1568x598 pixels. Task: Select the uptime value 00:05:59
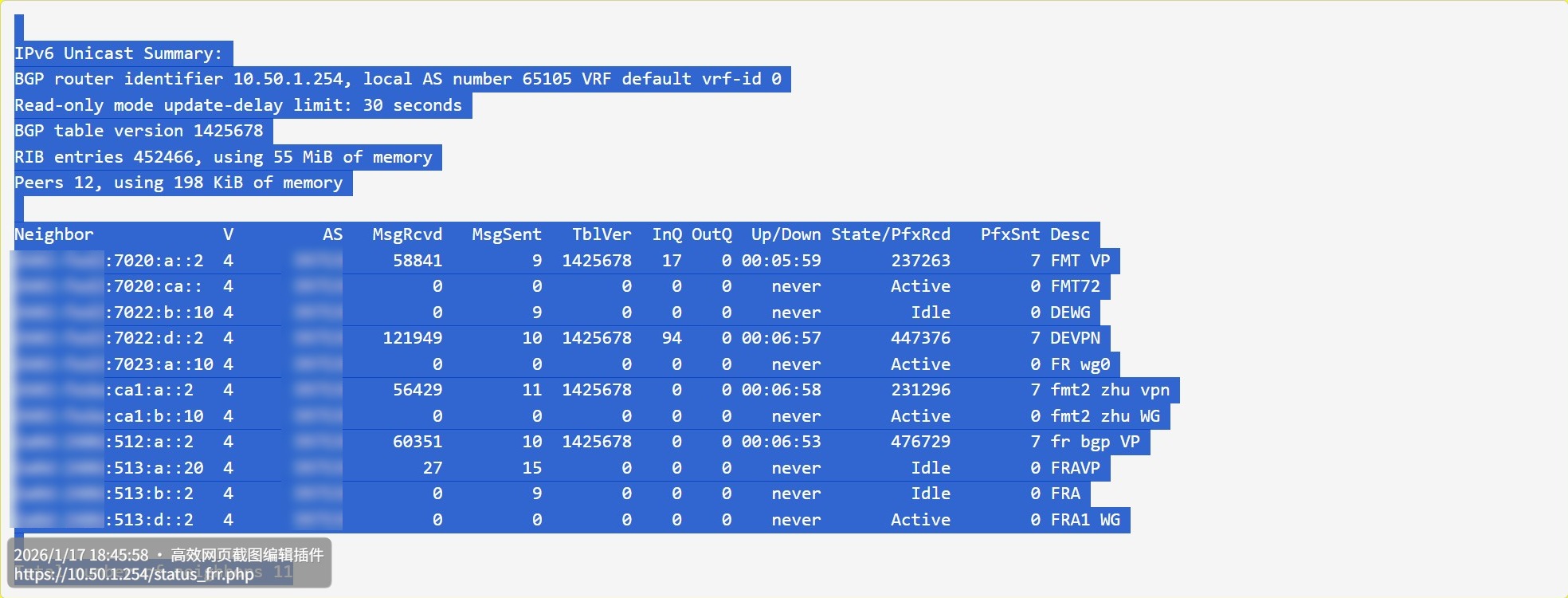[781, 261]
